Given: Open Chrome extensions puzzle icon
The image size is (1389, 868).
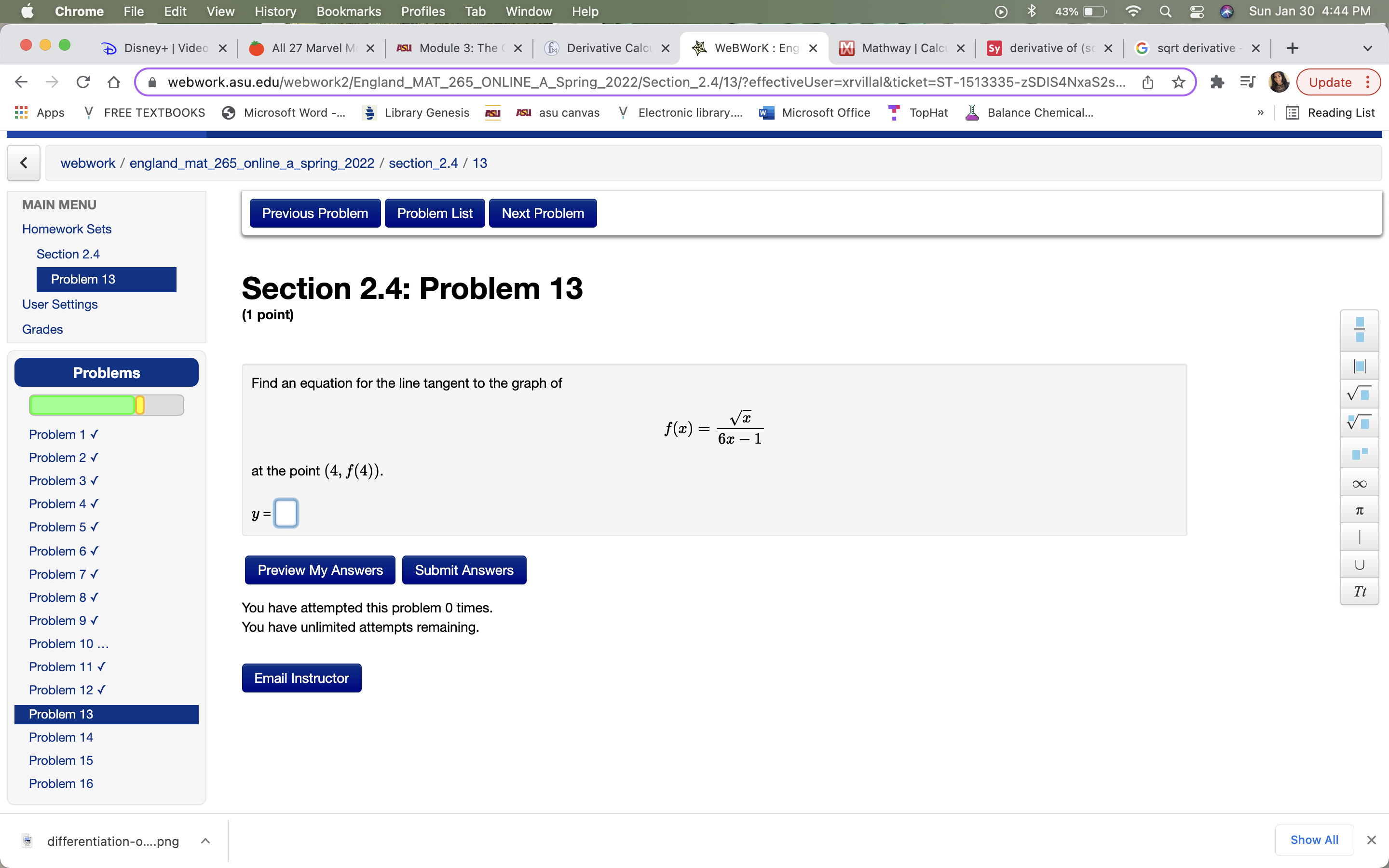Looking at the screenshot, I should click(x=1216, y=82).
